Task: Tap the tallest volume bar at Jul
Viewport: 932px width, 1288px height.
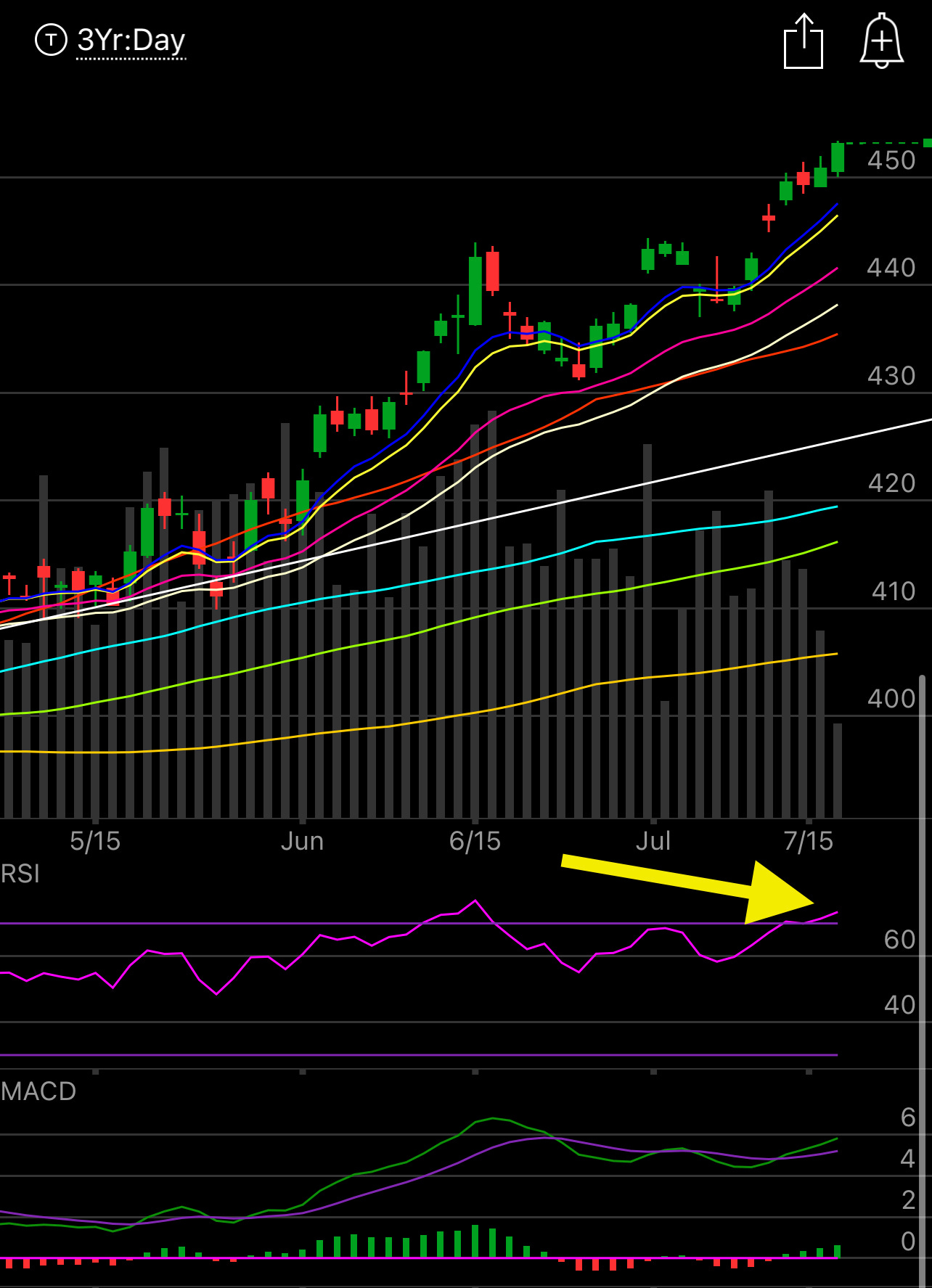Action: point(647,631)
